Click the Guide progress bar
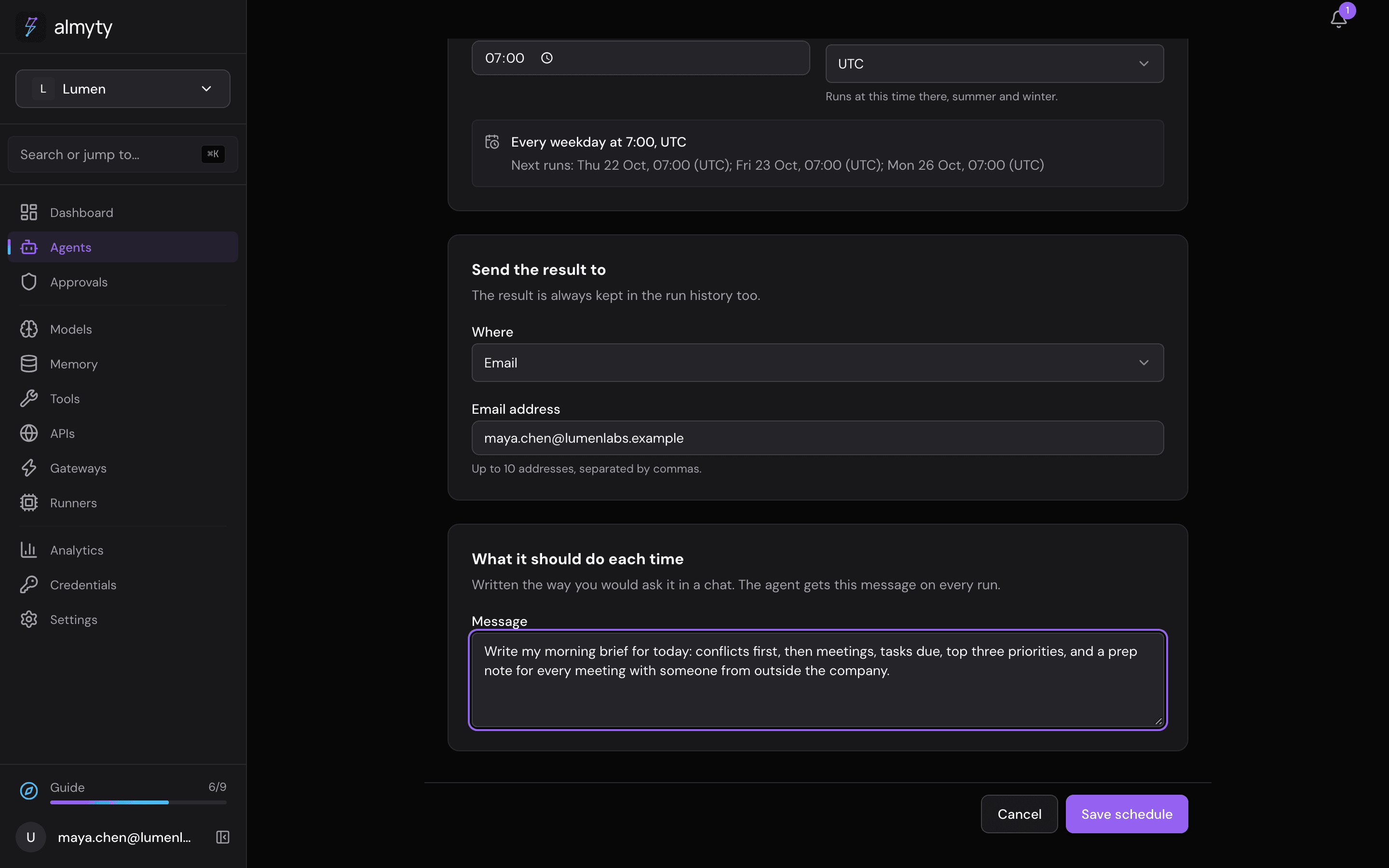This screenshot has width=1389, height=868. [x=138, y=802]
